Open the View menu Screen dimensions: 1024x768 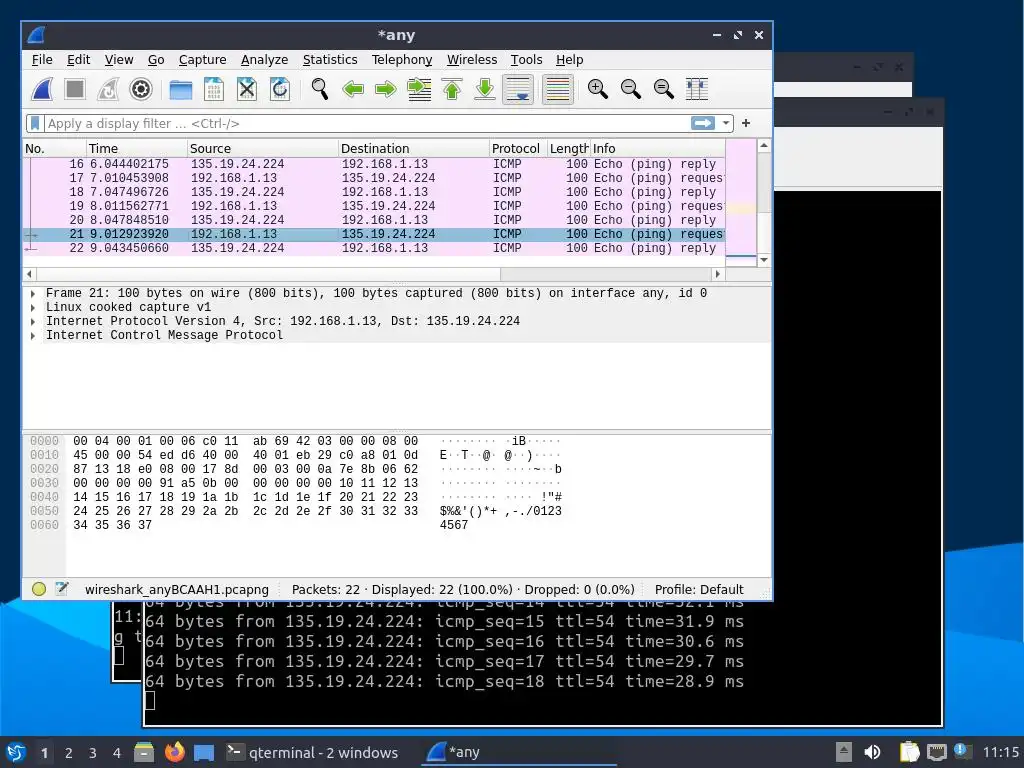(x=119, y=59)
